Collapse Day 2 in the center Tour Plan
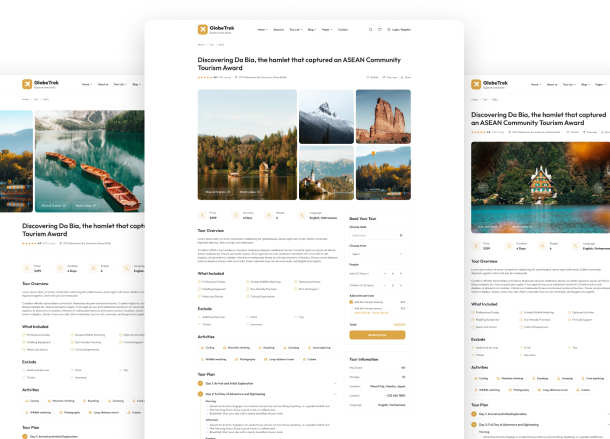 click(x=268, y=394)
